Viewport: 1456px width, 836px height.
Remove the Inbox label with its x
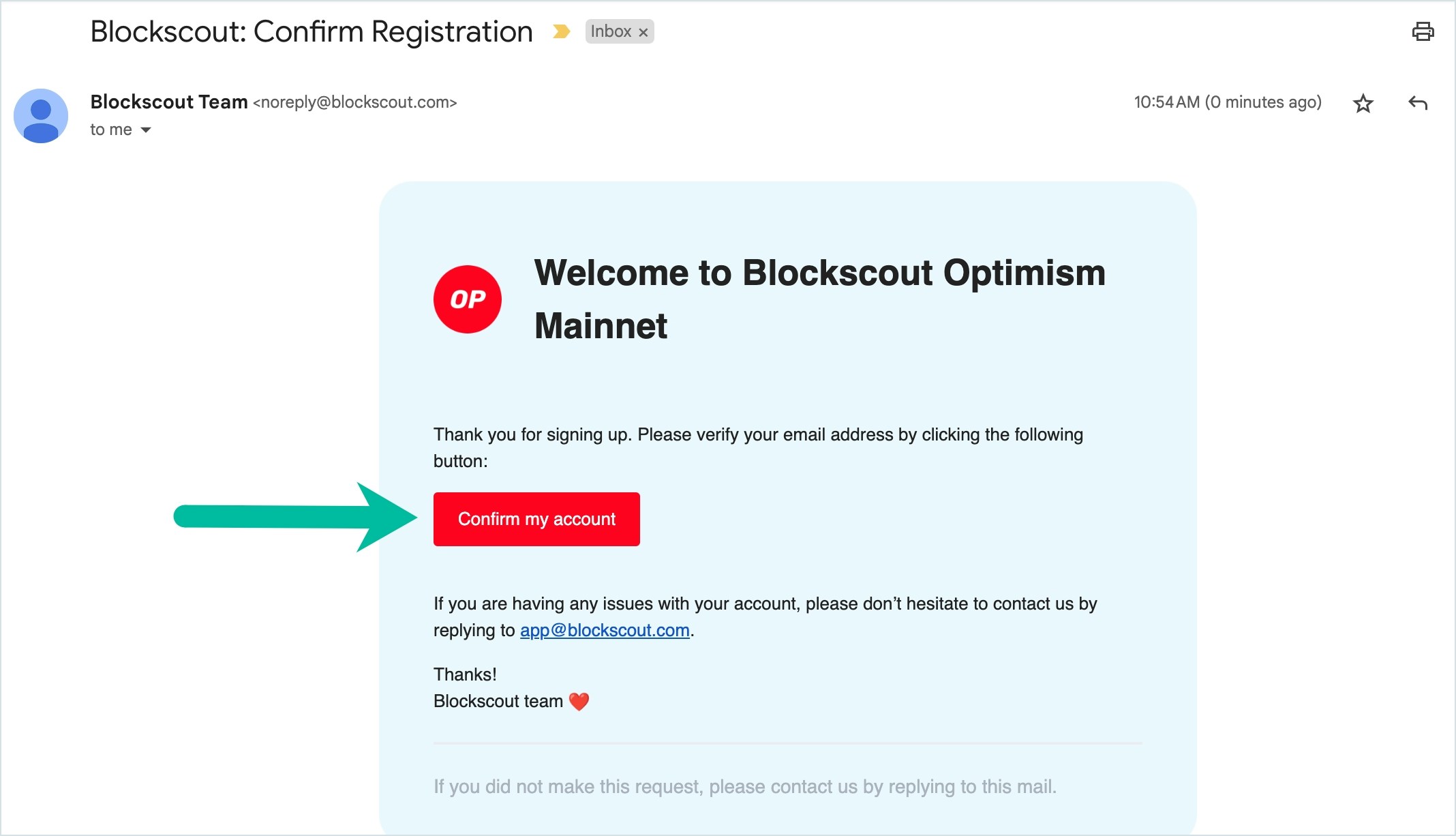point(643,32)
